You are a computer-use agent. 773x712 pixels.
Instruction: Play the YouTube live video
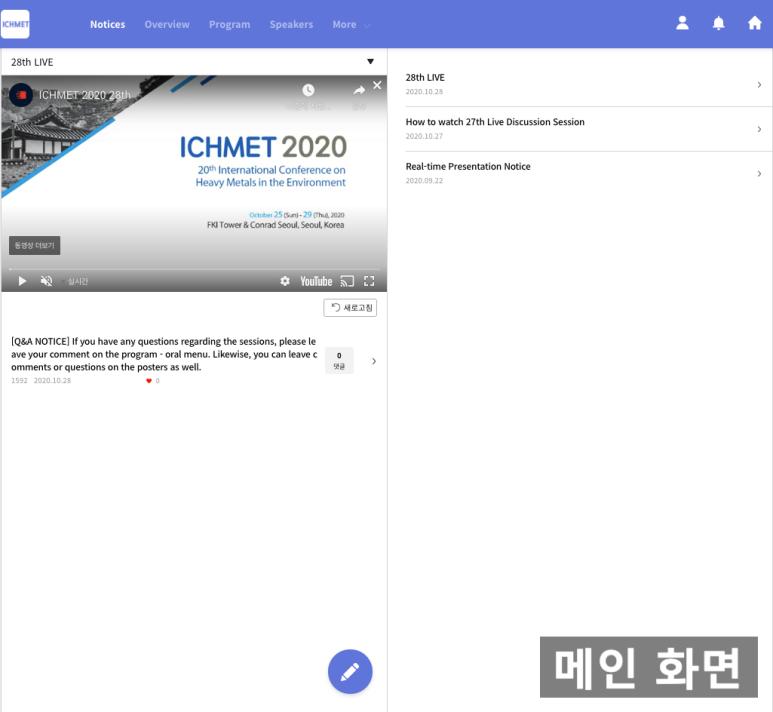pos(22,281)
